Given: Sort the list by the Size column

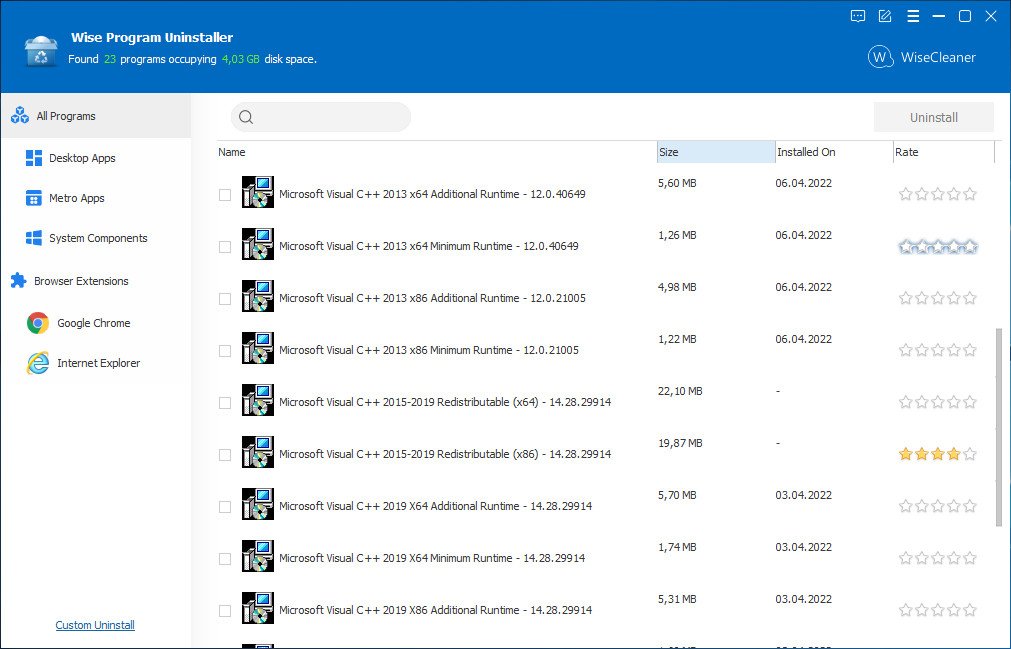Looking at the screenshot, I should [715, 152].
